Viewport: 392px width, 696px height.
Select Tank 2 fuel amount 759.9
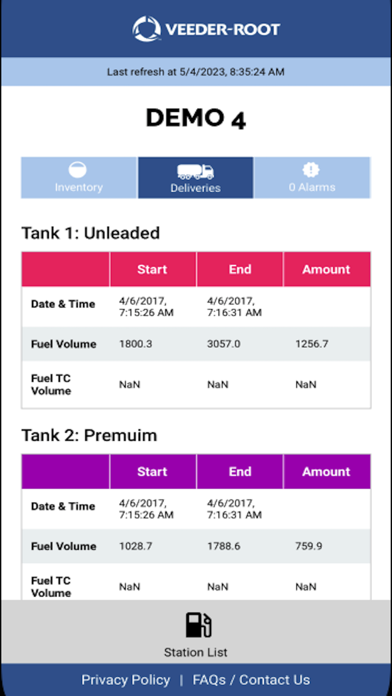309,546
